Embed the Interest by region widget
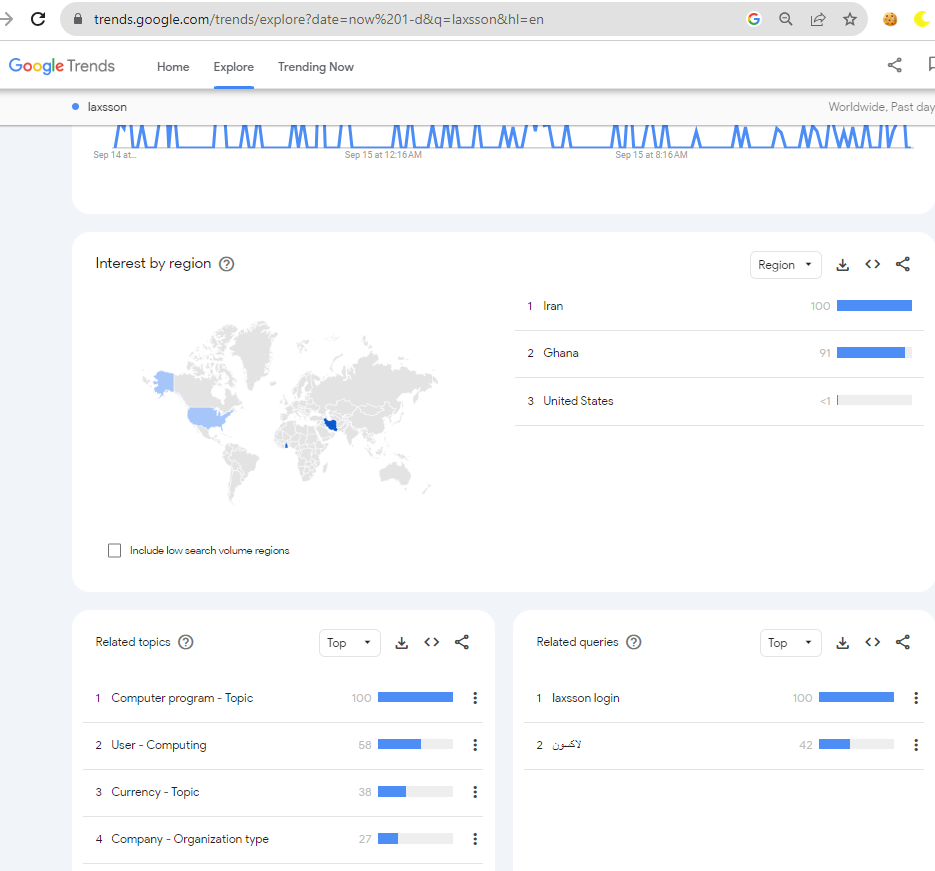This screenshot has width=935, height=871. click(x=872, y=264)
